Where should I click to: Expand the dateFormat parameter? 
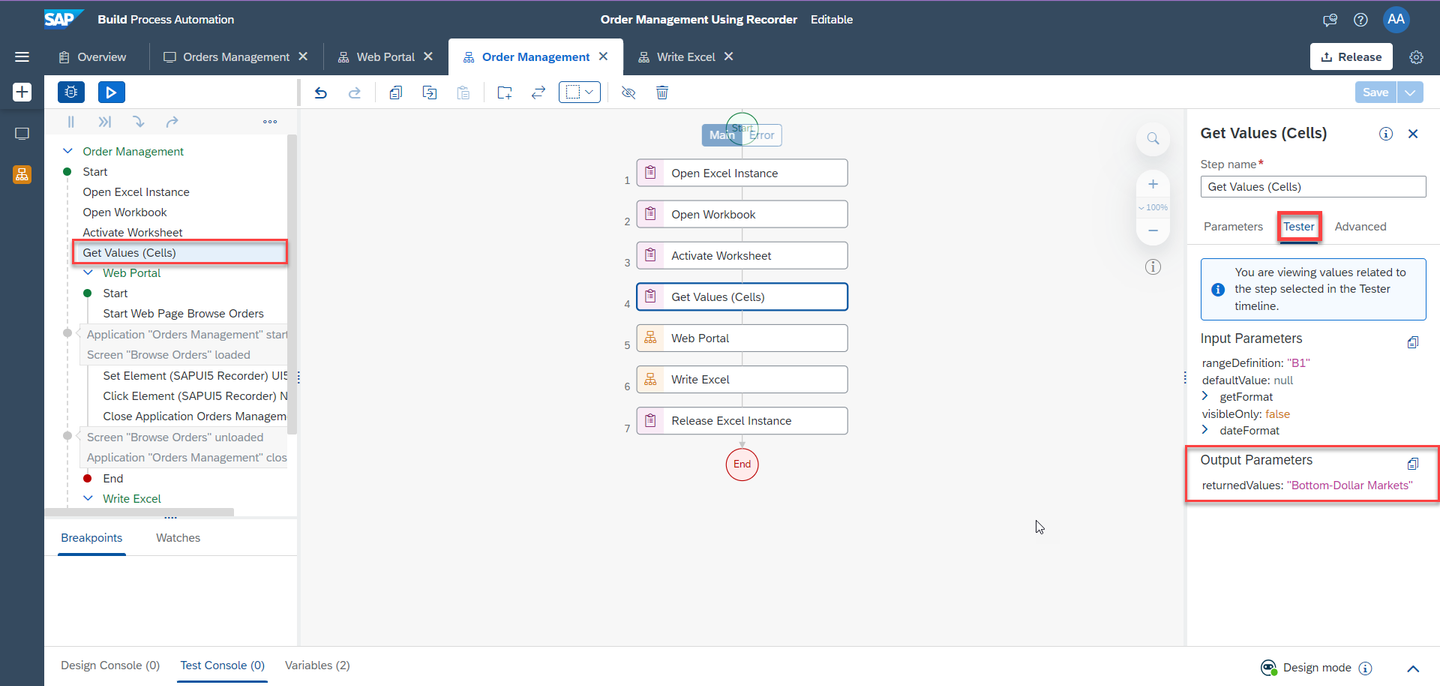point(1206,431)
